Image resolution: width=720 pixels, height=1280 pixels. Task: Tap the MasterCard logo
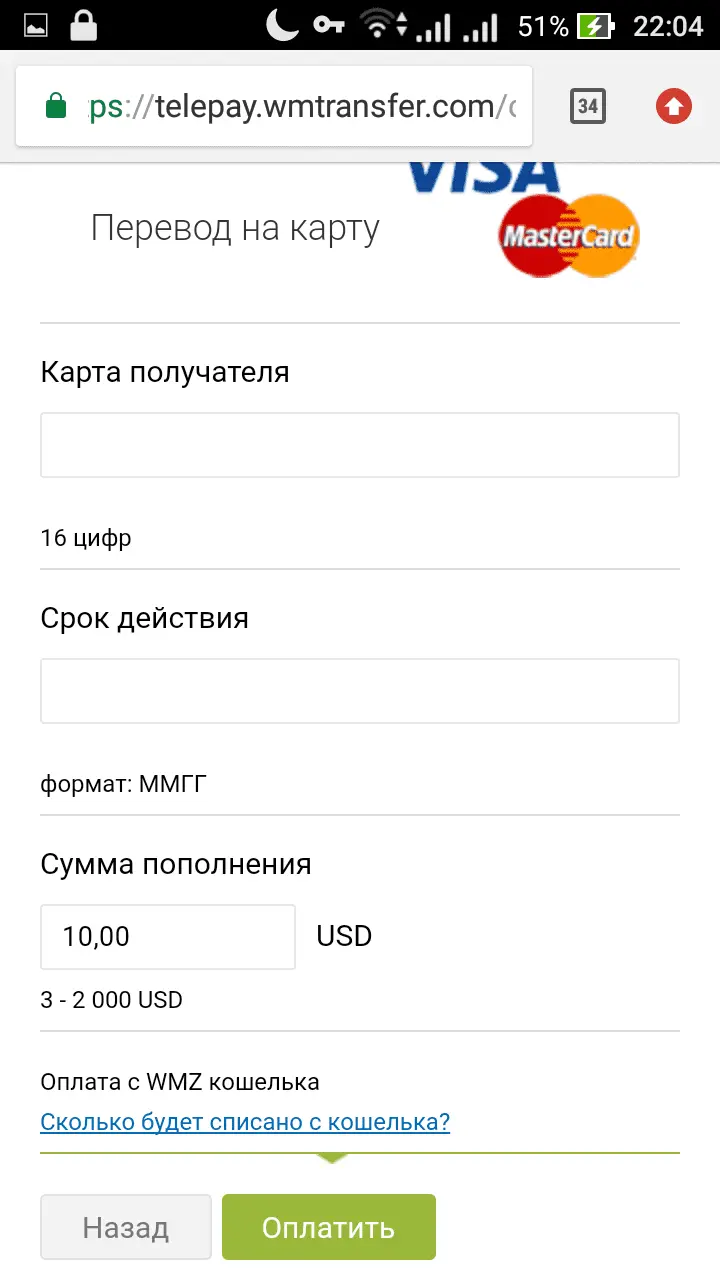click(x=569, y=236)
